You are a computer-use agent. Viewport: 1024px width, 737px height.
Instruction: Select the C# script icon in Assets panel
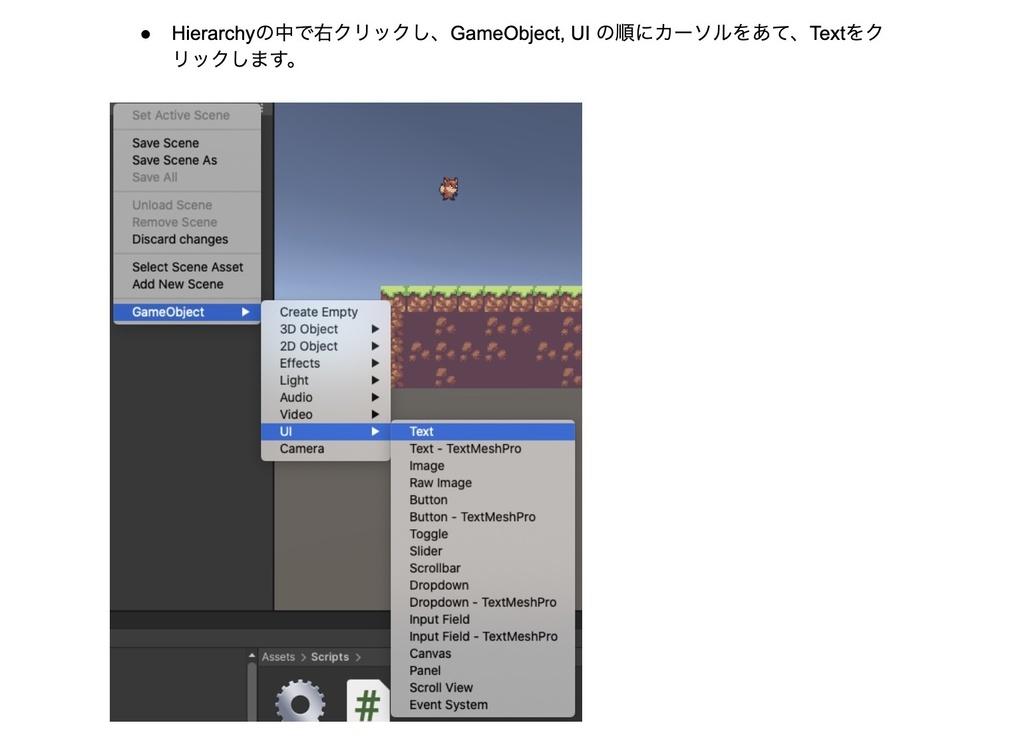(367, 700)
